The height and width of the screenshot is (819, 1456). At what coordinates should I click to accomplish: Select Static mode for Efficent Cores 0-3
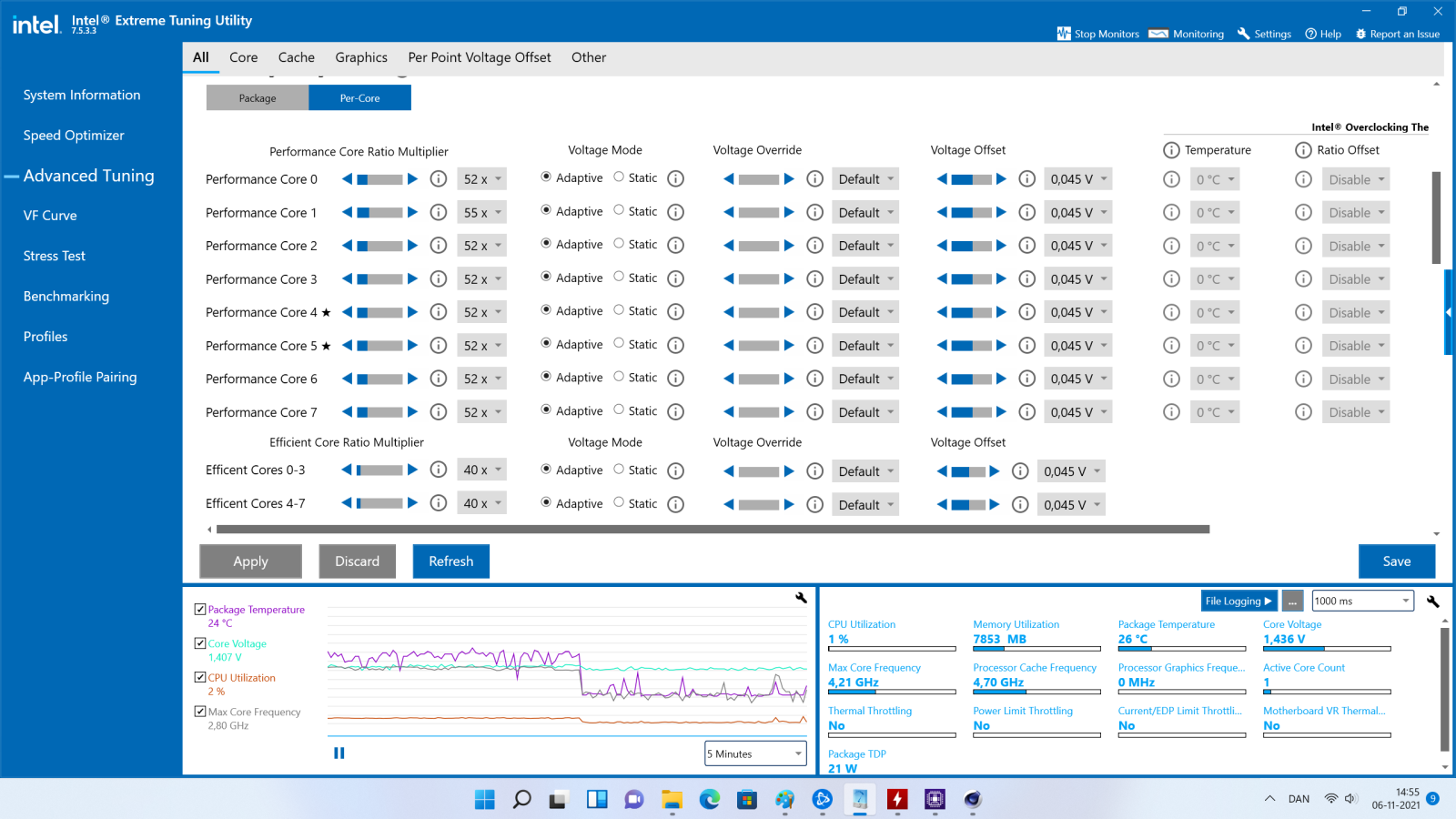tap(619, 470)
